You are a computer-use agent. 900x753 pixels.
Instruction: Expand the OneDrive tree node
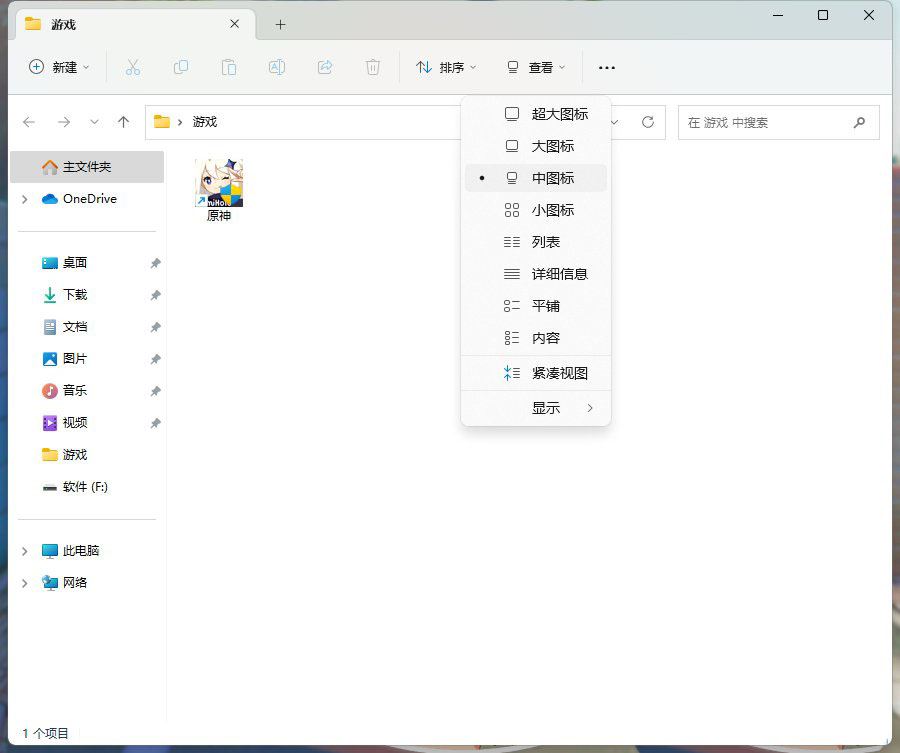pyautogui.click(x=25, y=199)
